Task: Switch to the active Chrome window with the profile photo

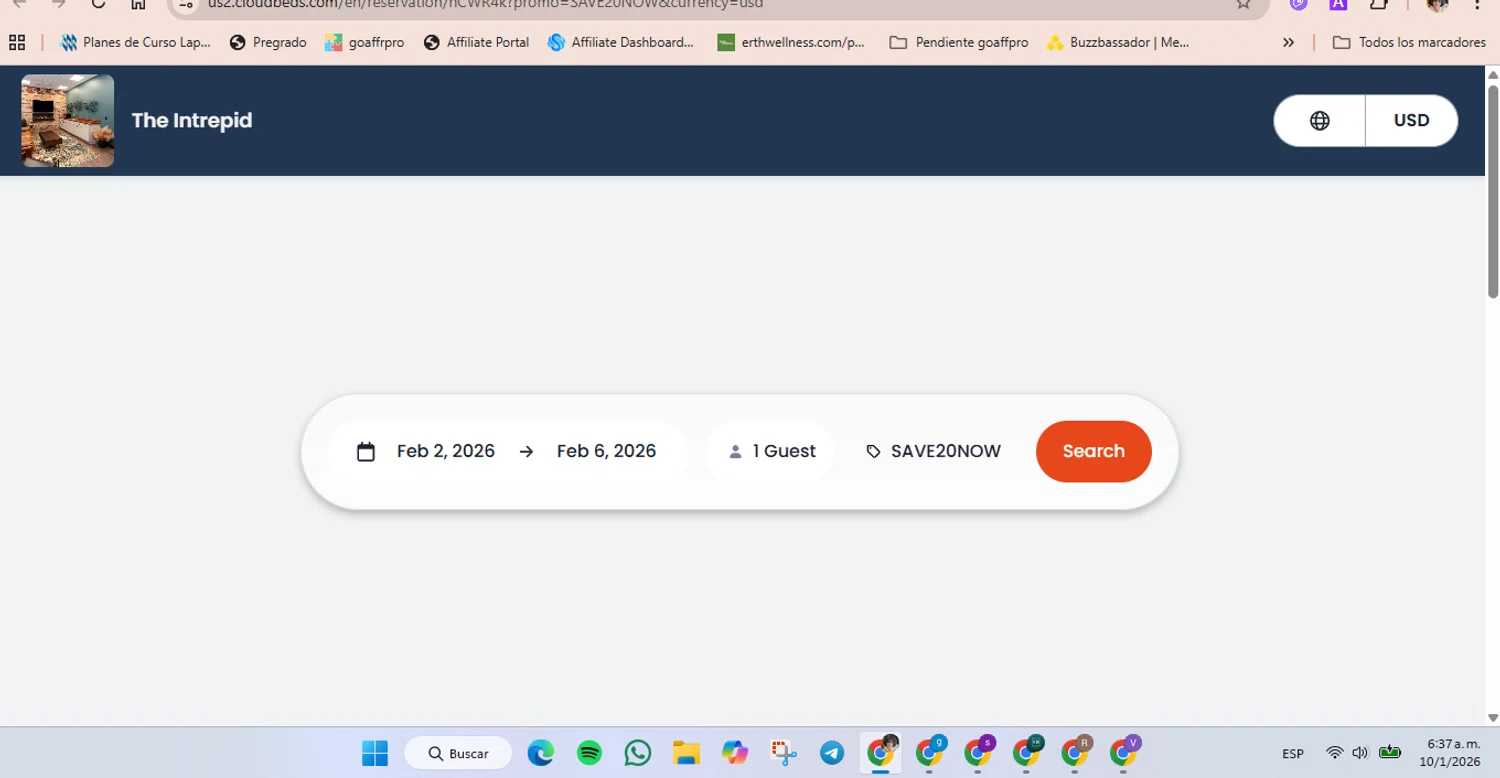Action: 881,753
